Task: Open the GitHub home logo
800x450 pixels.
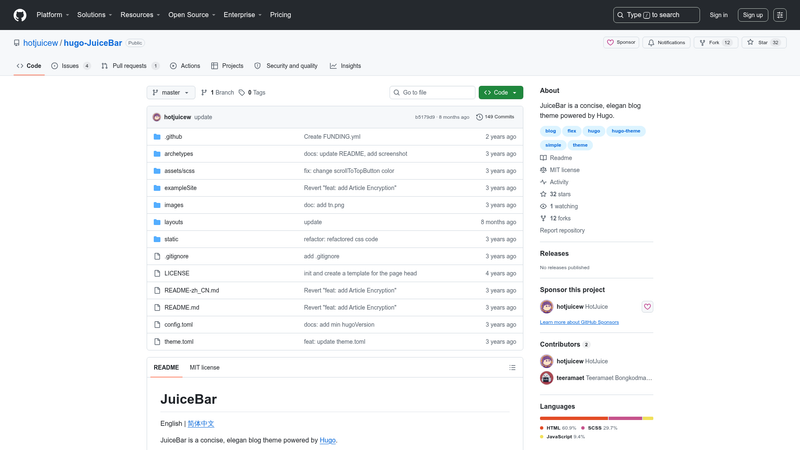Action: pyautogui.click(x=20, y=15)
